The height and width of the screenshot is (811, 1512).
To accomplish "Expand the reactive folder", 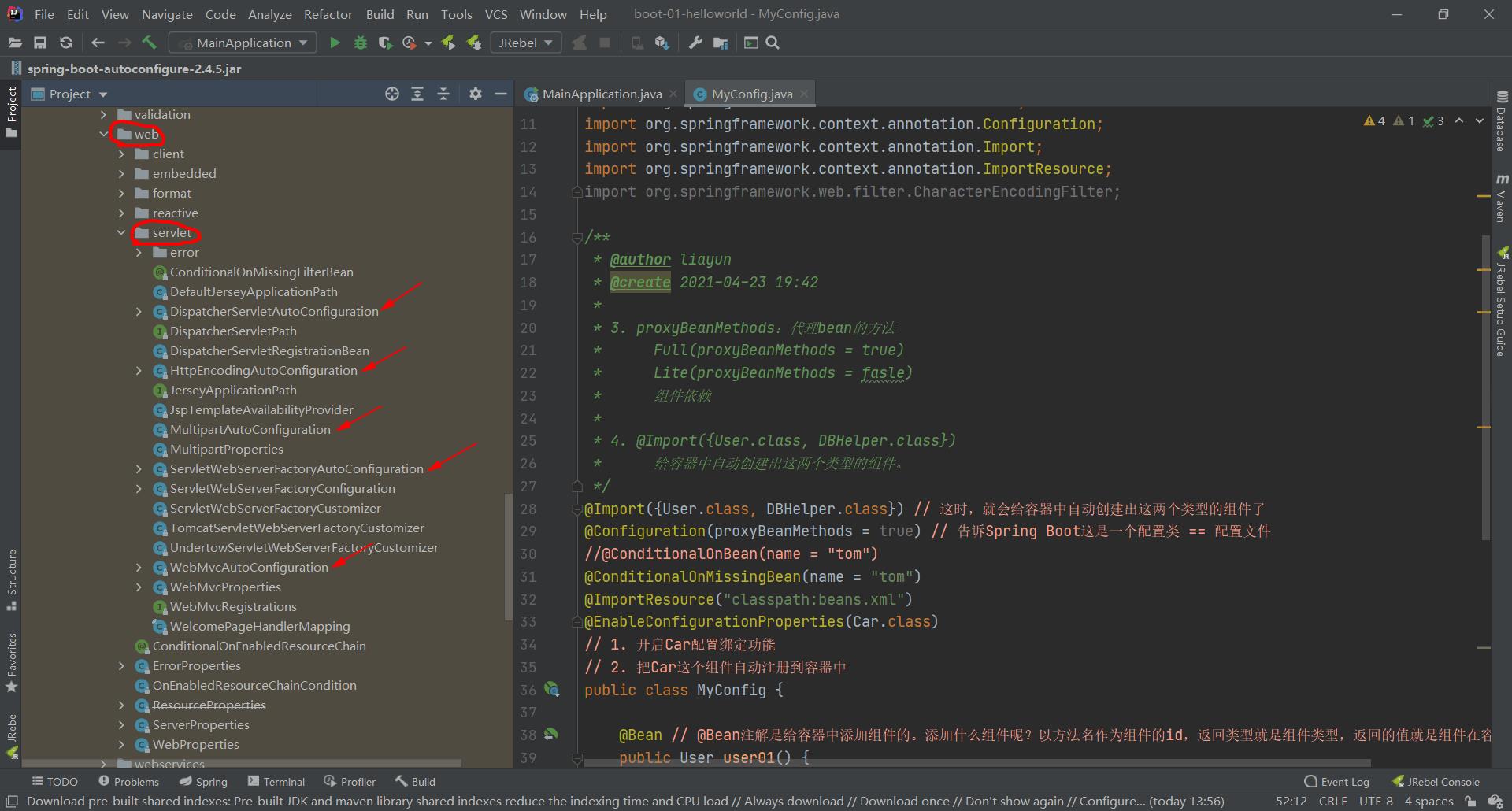I will tap(121, 213).
